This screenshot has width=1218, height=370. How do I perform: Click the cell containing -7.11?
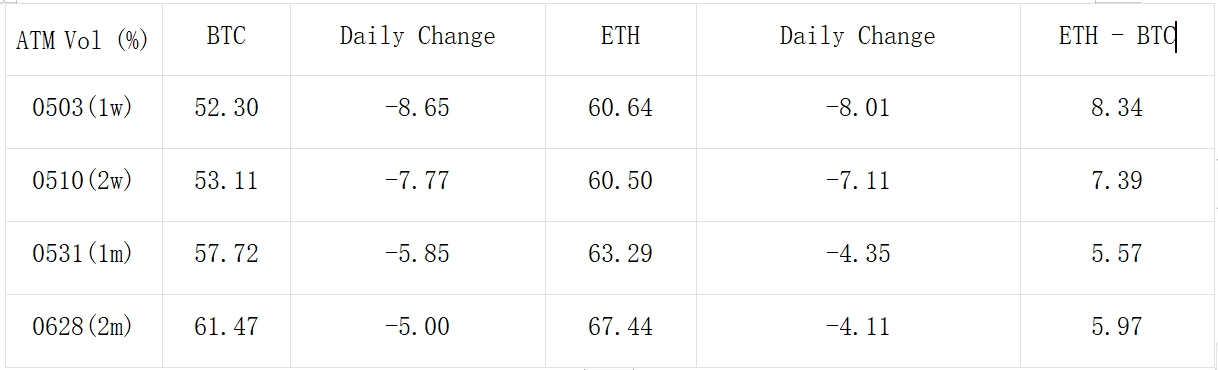(858, 184)
